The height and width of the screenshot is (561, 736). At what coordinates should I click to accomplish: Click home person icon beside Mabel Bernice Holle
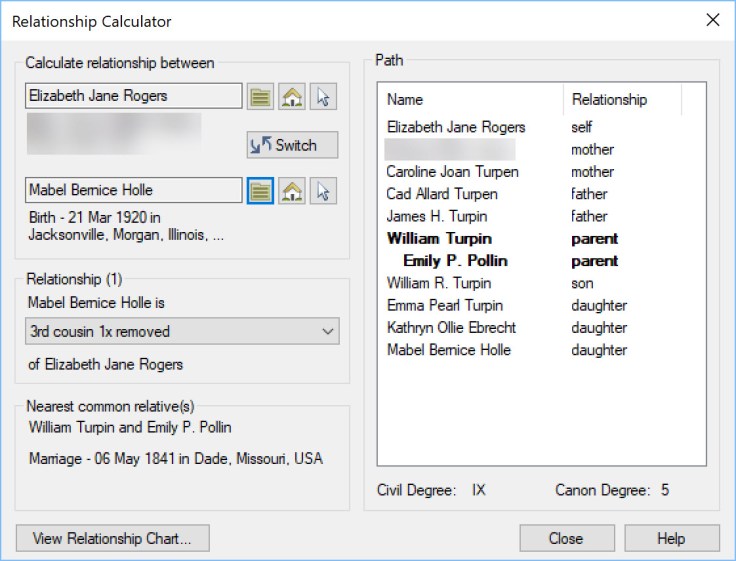(291, 191)
